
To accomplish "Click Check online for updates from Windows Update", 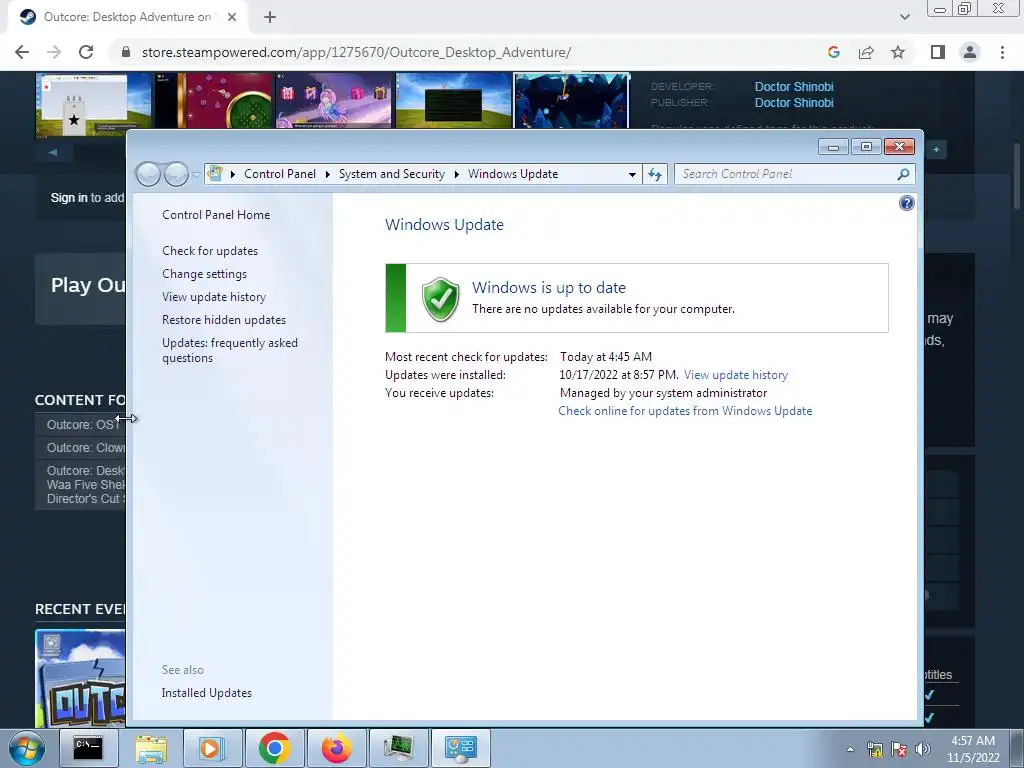I will pyautogui.click(x=685, y=411).
